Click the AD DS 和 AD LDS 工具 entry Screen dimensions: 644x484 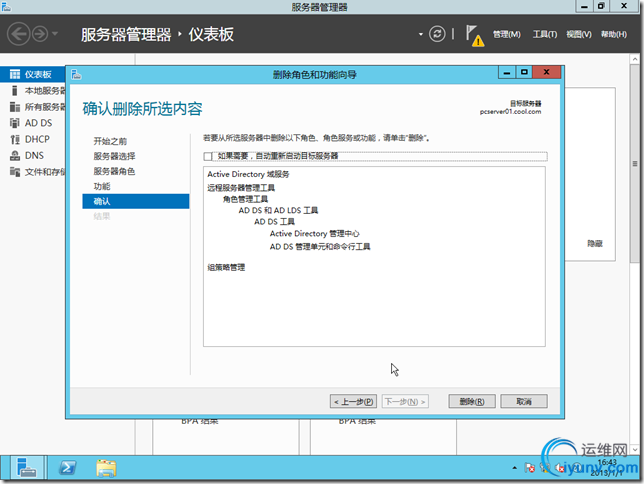click(278, 210)
